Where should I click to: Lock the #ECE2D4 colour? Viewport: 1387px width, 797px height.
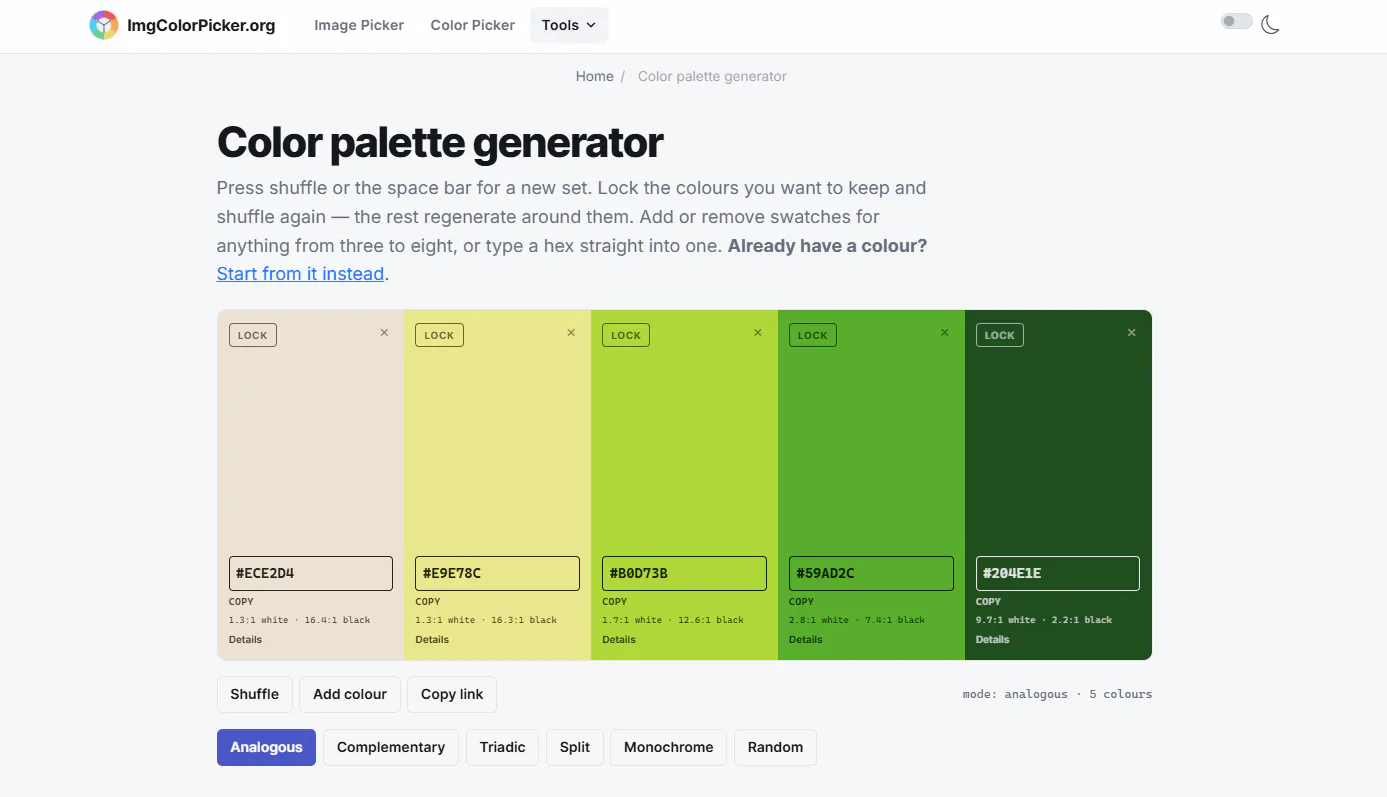pos(253,335)
